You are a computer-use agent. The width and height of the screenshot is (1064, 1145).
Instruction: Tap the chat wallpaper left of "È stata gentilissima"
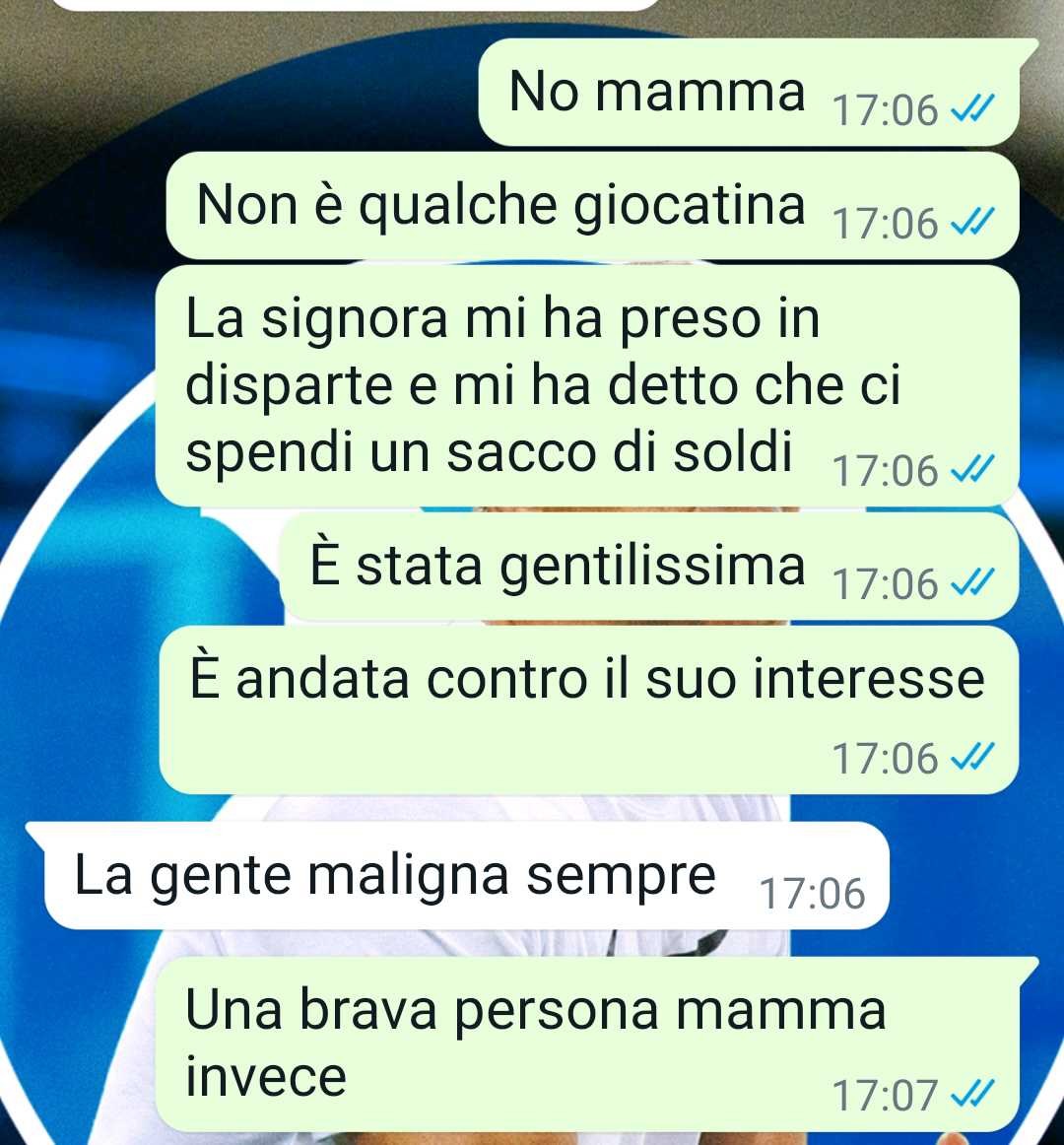[x=139, y=566]
